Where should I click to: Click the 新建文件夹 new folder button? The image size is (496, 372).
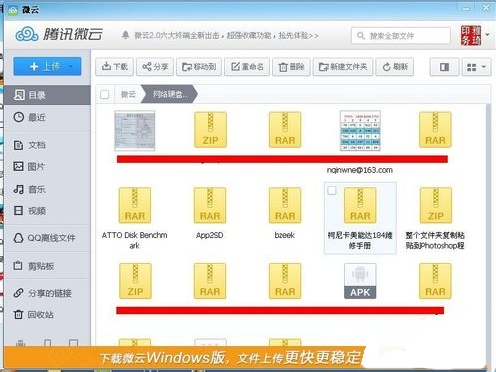(x=343, y=67)
